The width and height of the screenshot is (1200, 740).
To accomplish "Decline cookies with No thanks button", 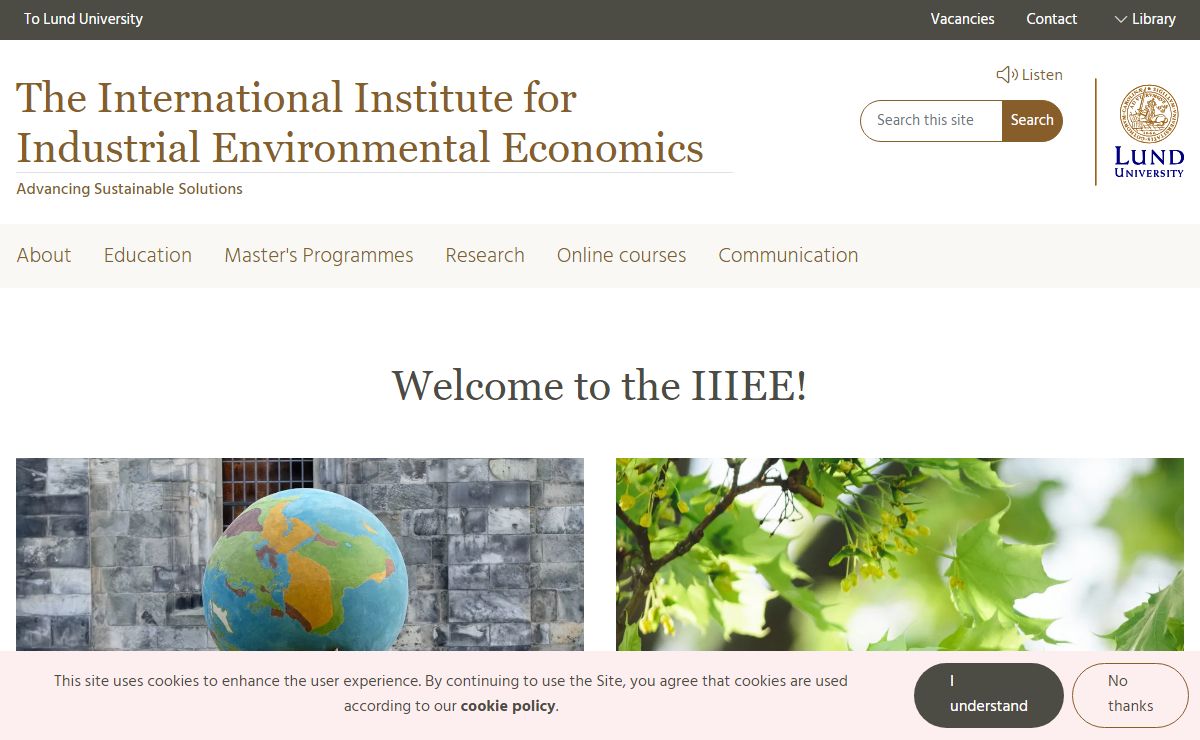I will pyautogui.click(x=1130, y=694).
